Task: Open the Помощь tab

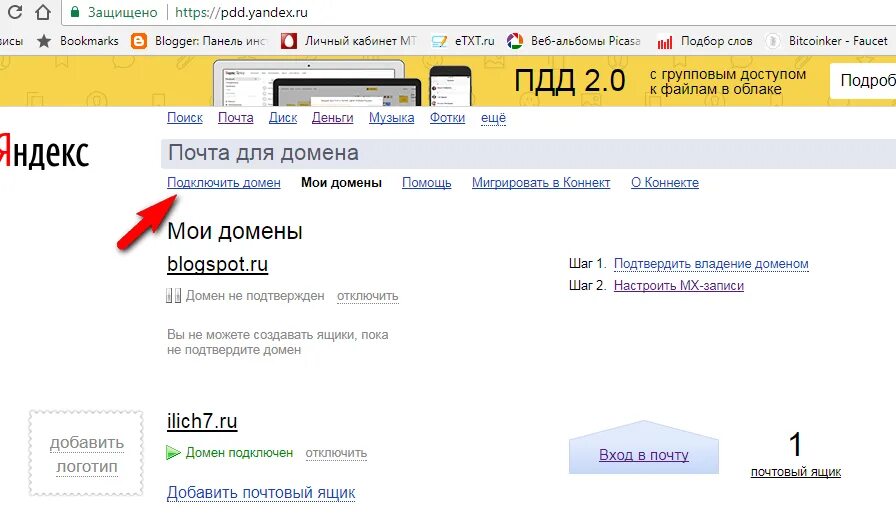Action: point(426,183)
